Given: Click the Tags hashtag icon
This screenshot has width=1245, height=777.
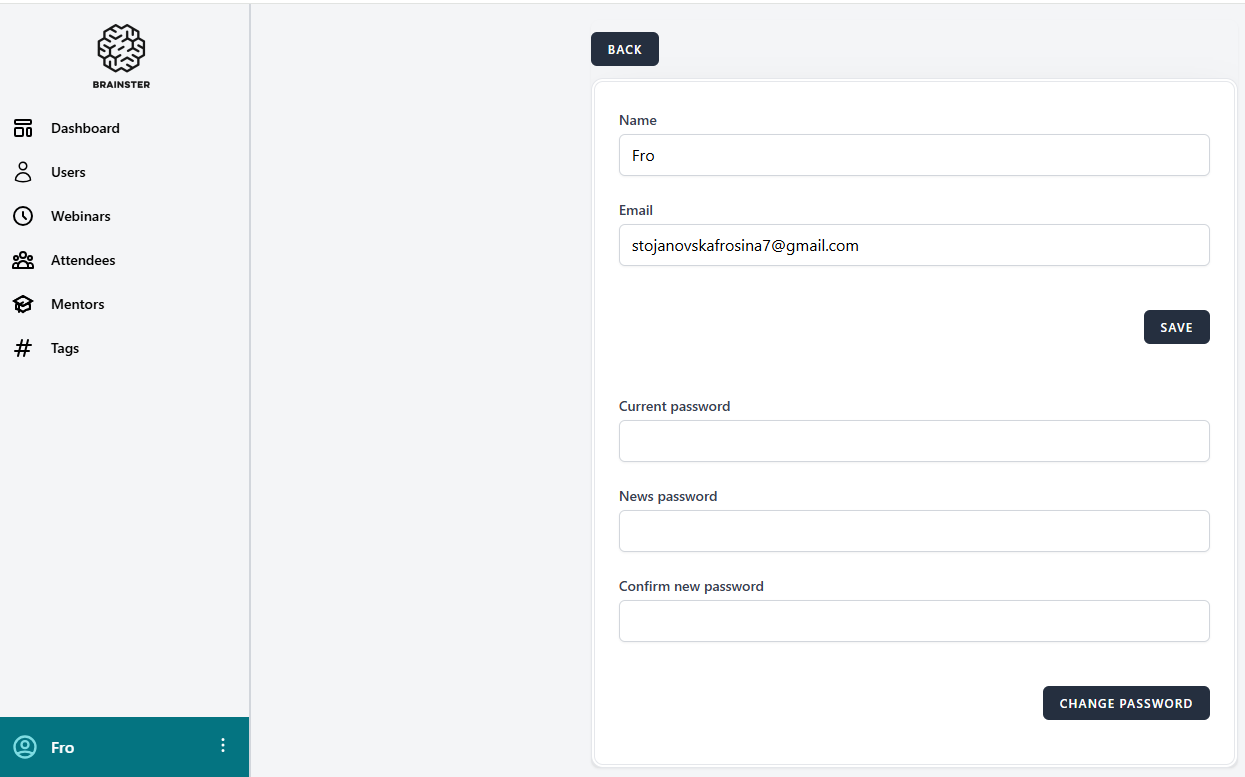Looking at the screenshot, I should click(23, 348).
